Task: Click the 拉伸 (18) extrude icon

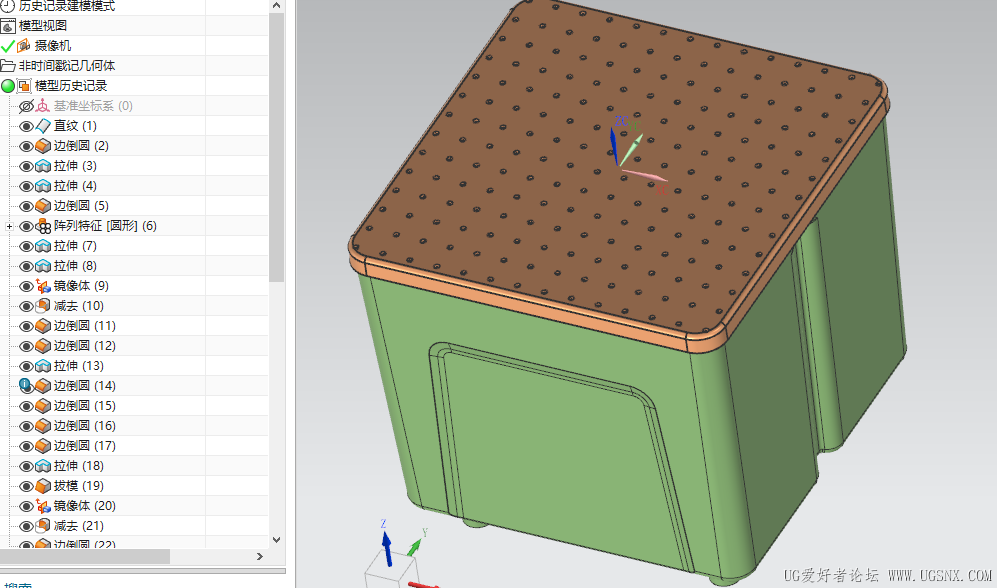Action: [43, 466]
